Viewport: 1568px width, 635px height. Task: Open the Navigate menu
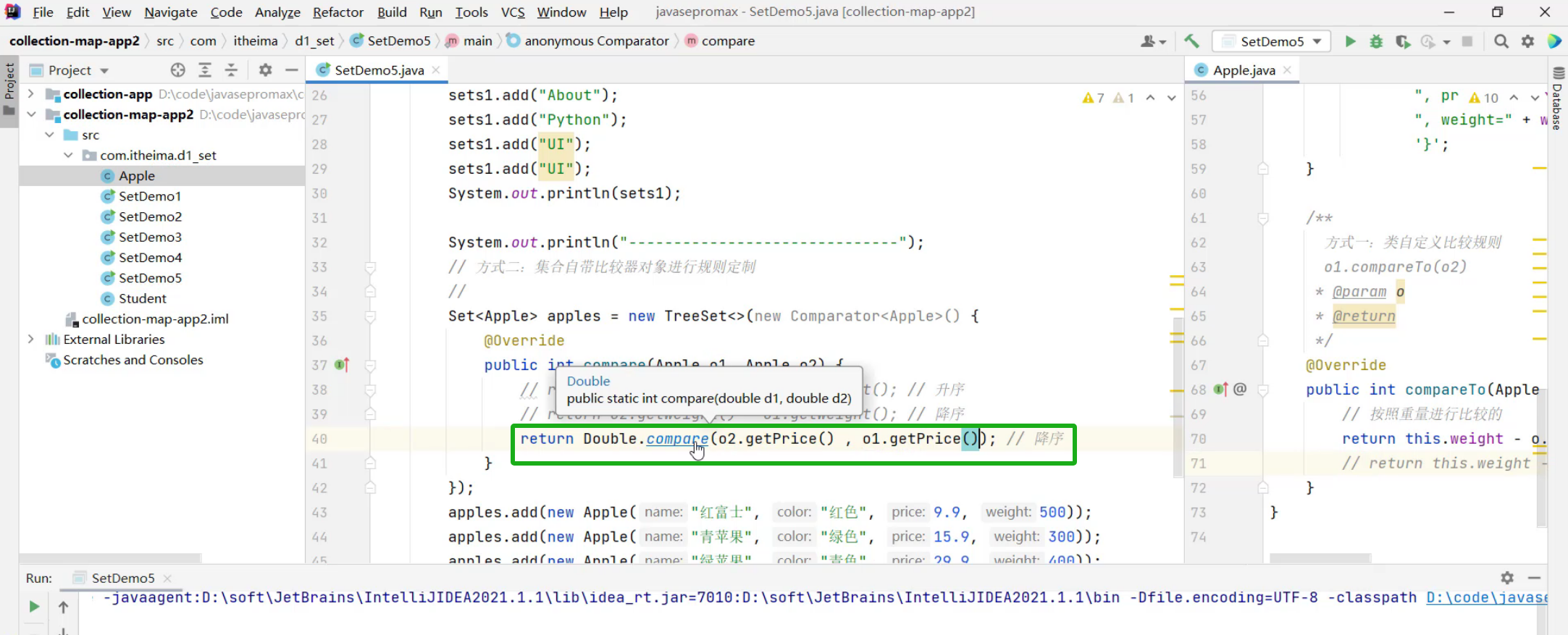pyautogui.click(x=170, y=12)
